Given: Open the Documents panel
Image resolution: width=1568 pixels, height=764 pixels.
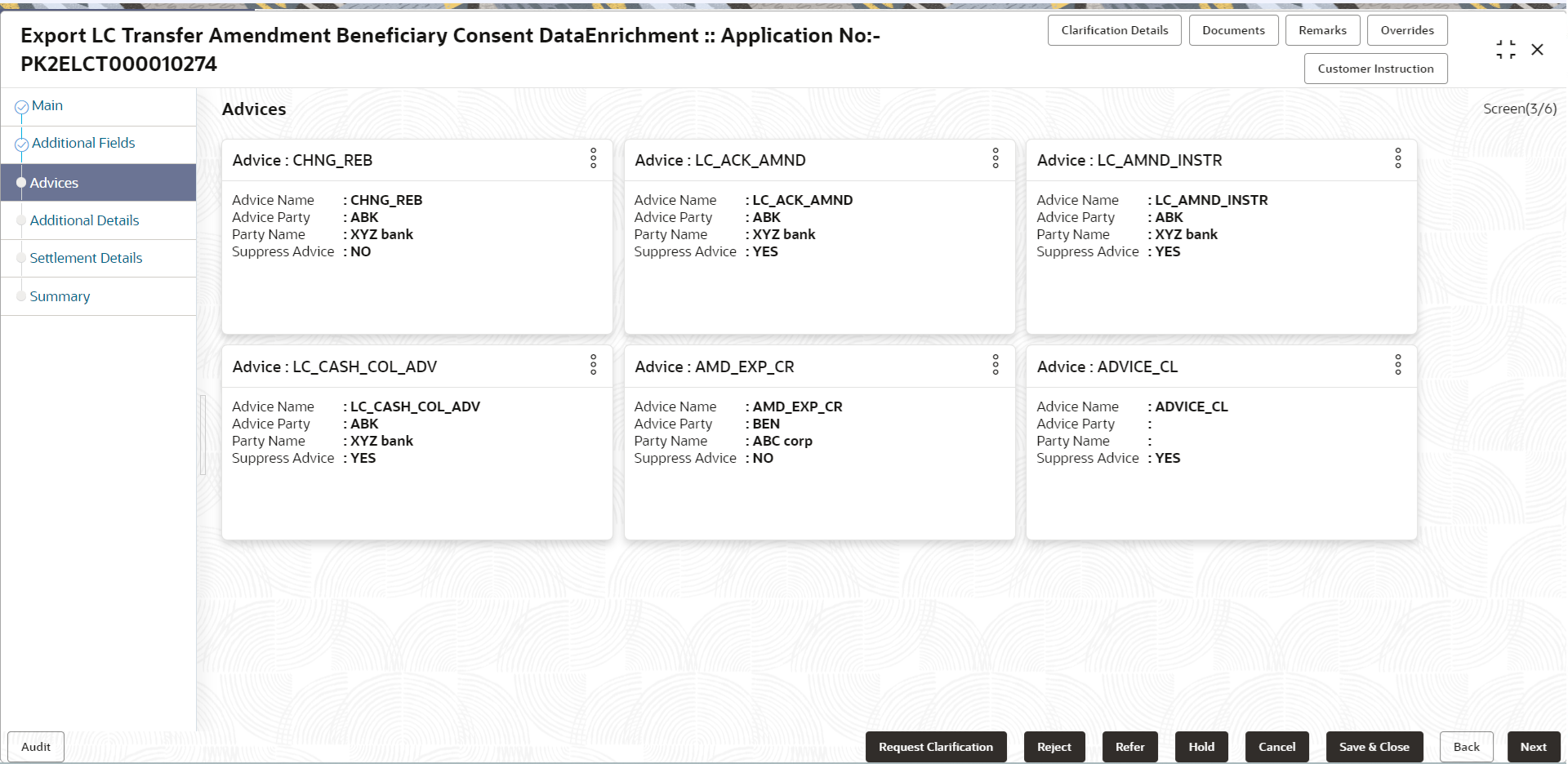Looking at the screenshot, I should coord(1233,30).
